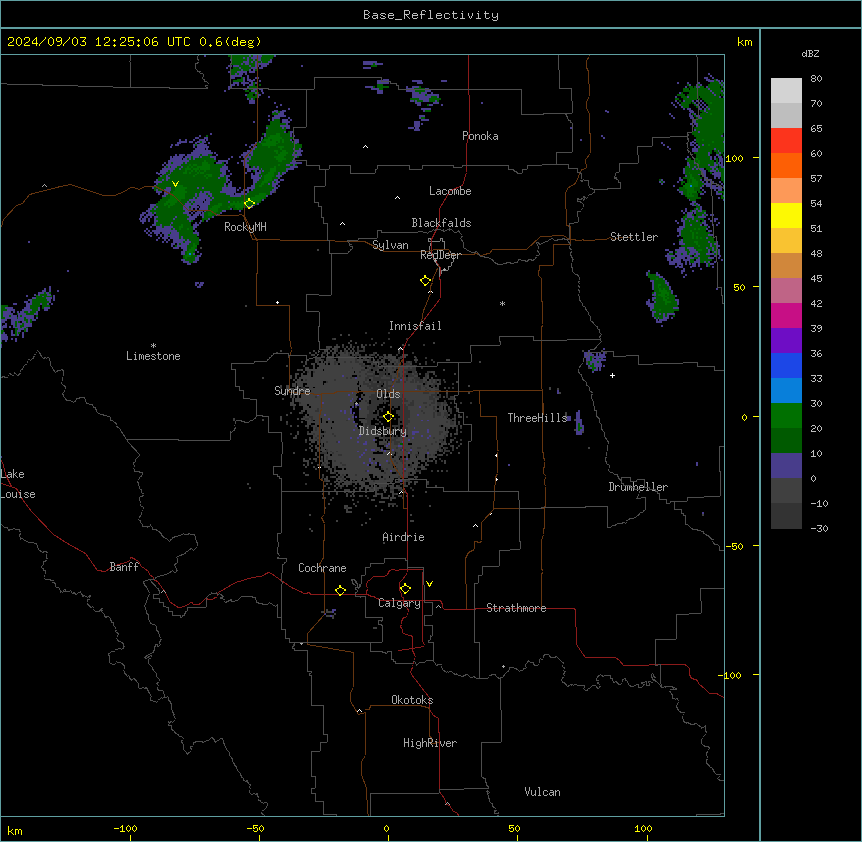Screen dimensions: 862x842
Task: Select the indigo 10-0 dBZ swatch
Action: click(x=786, y=466)
